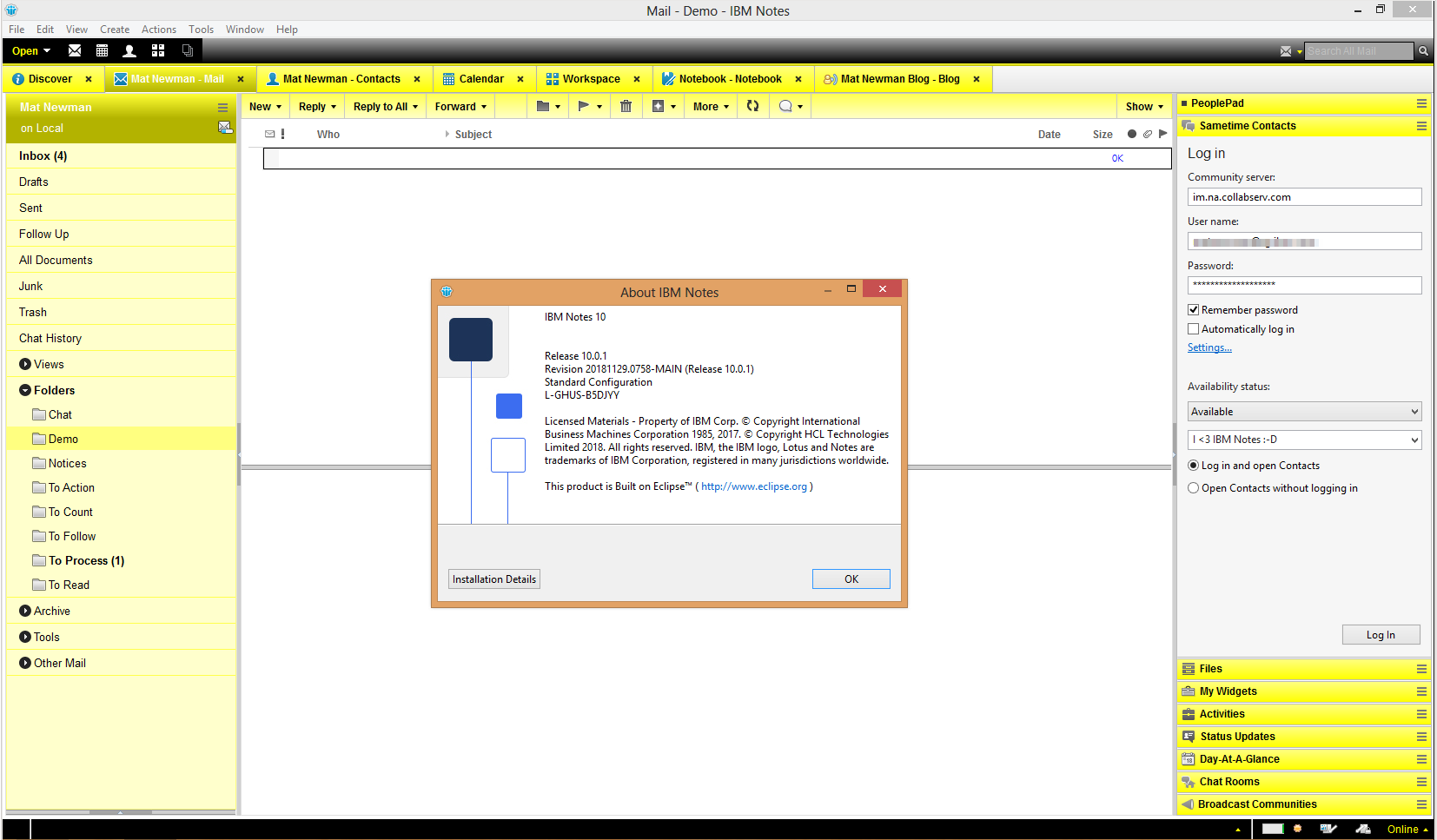Screen dimensions: 1437x840
Task: Click the Password input field
Action: coord(1304,285)
